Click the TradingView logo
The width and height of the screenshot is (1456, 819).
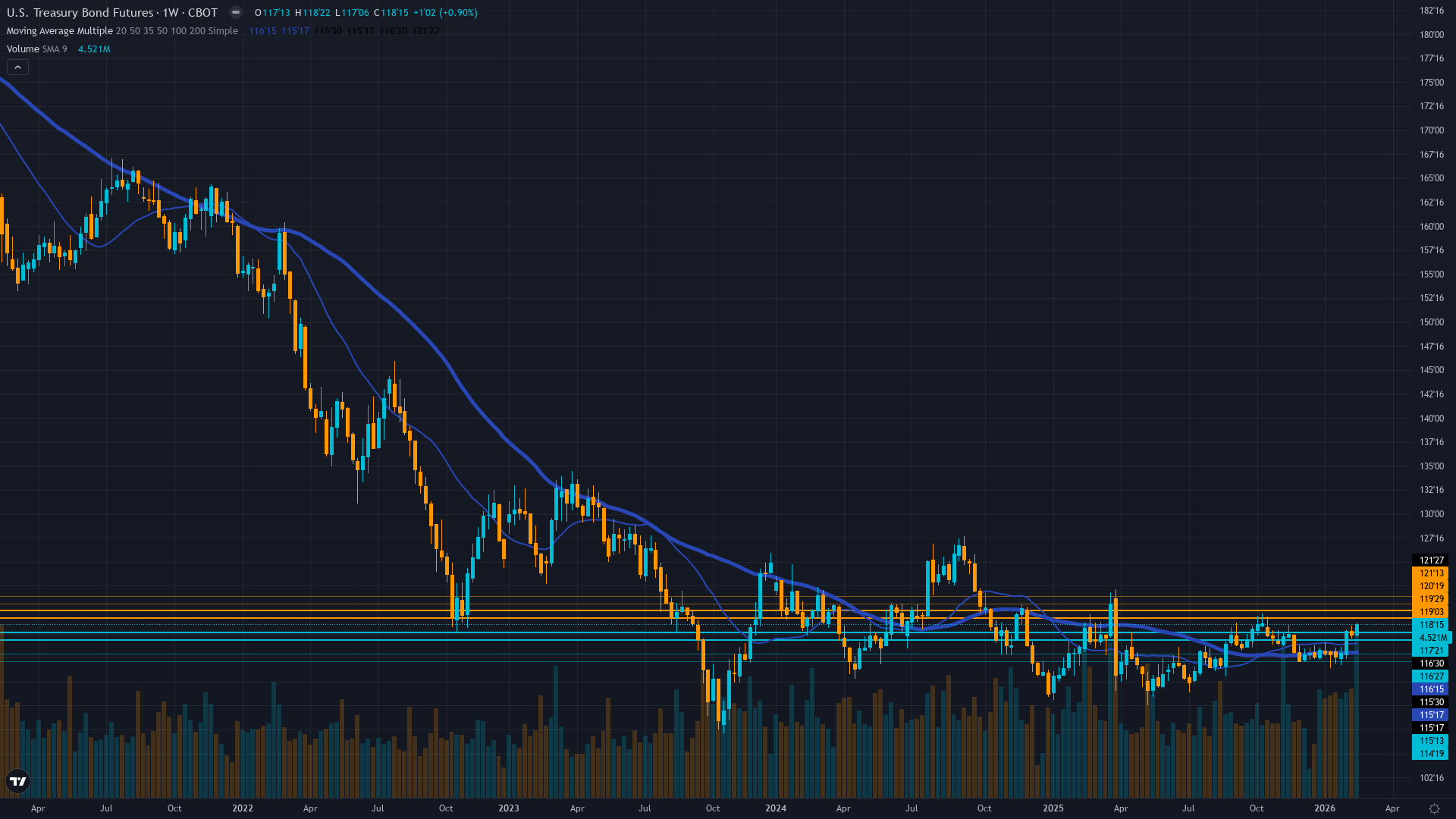click(17, 781)
